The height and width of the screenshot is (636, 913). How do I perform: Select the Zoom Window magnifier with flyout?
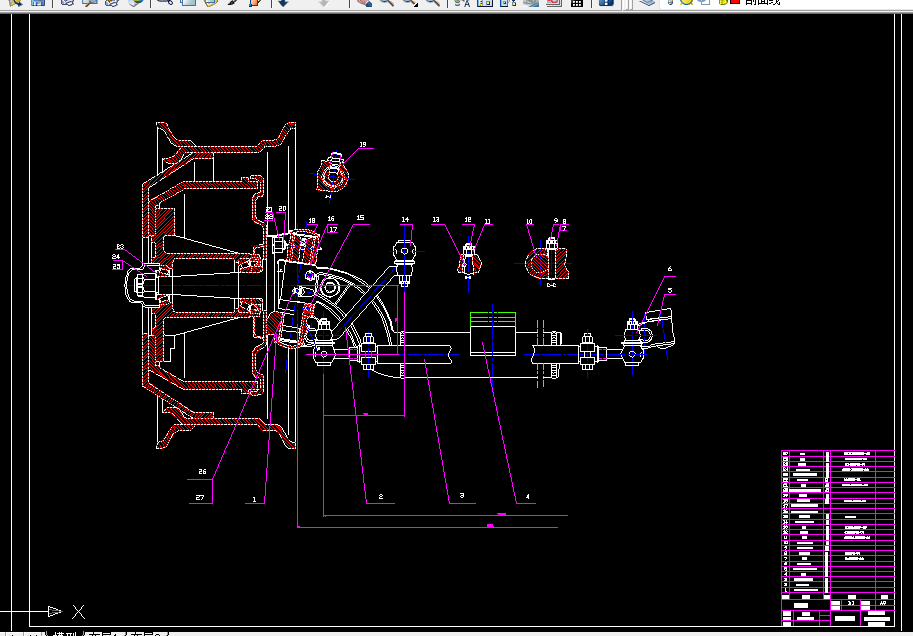[x=410, y=2]
